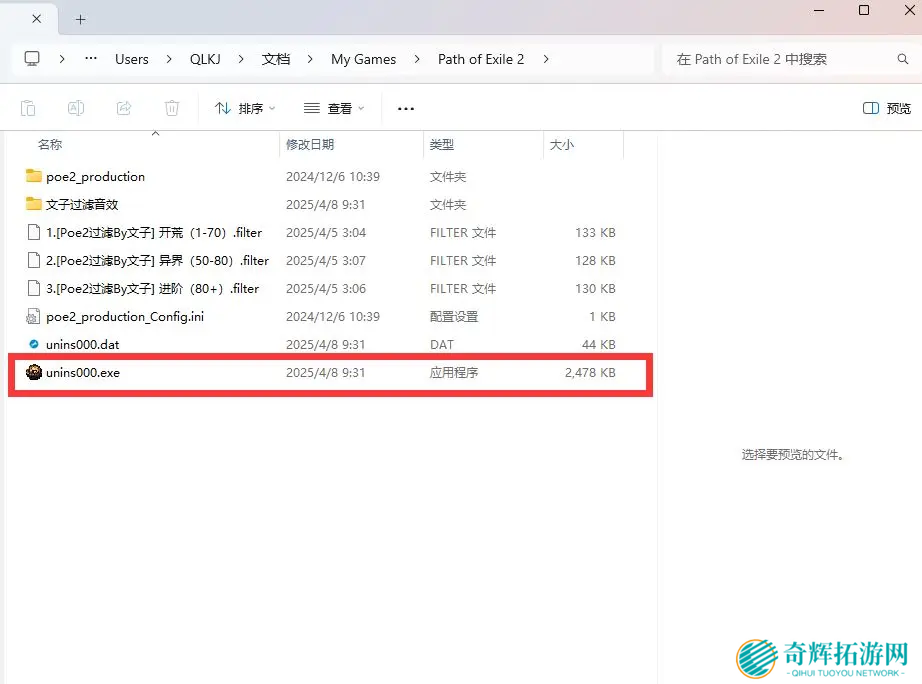Click the paste icon in toolbar

click(x=28, y=108)
